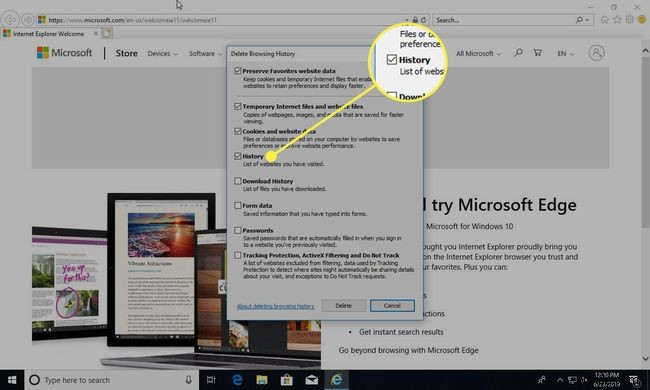Click the Refresh icon in address bar
The image size is (650, 390).
424,20
